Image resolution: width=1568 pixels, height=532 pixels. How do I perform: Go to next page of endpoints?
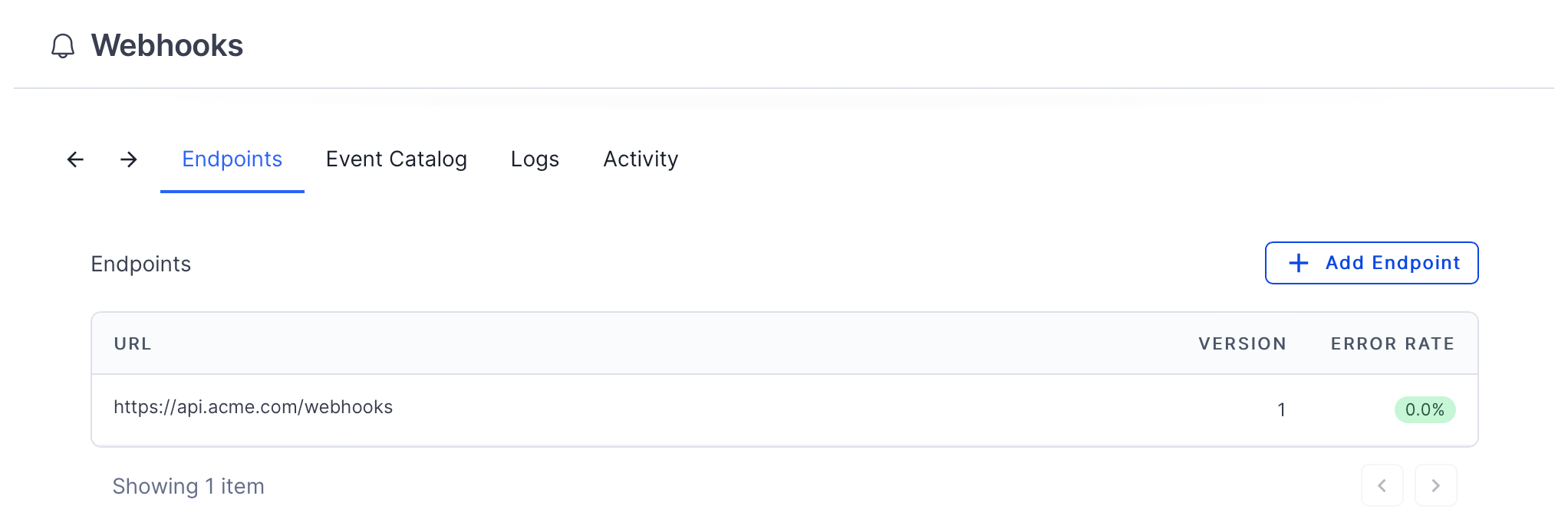pyautogui.click(x=1436, y=485)
